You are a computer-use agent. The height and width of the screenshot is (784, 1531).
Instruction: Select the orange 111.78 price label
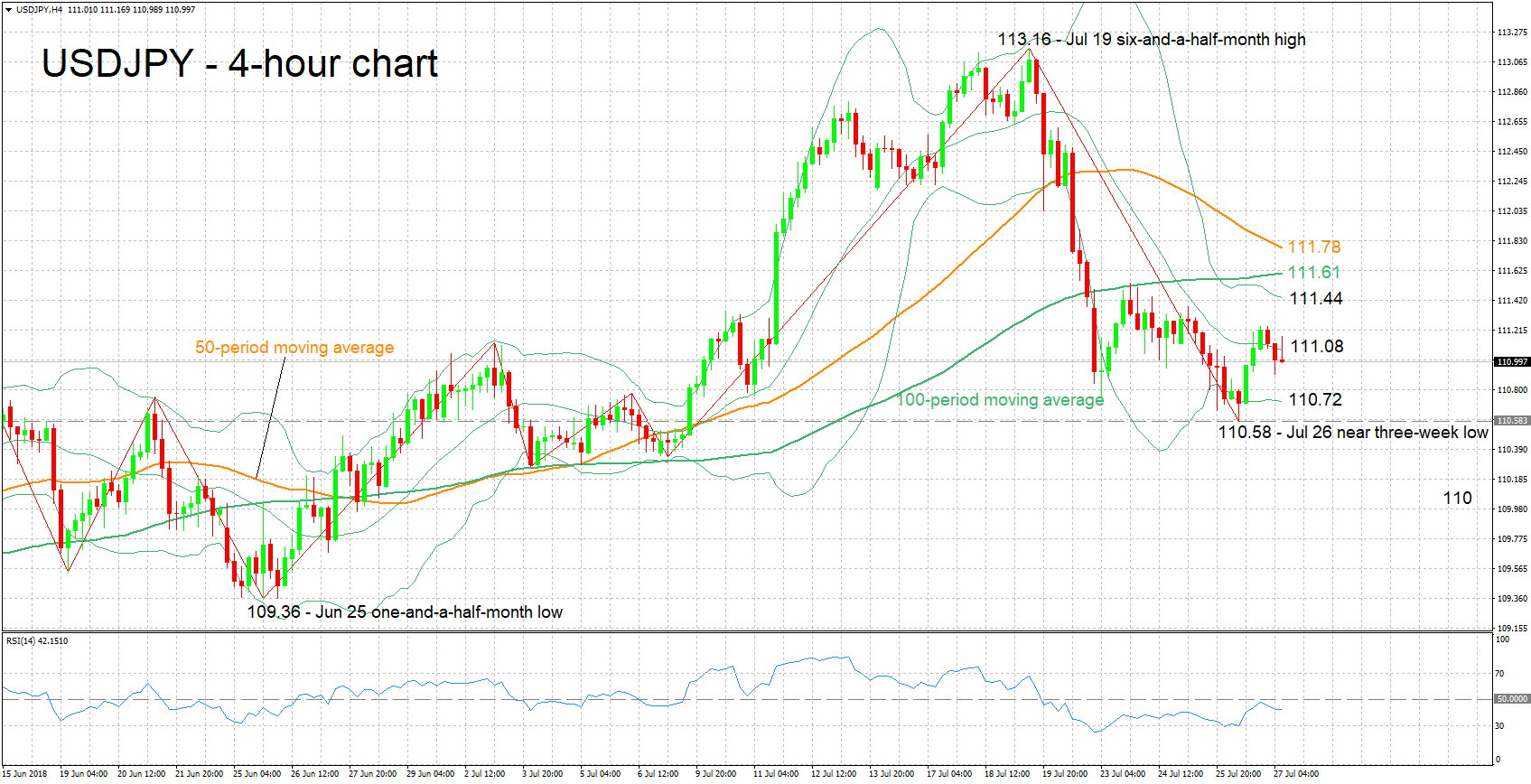pos(1313,247)
